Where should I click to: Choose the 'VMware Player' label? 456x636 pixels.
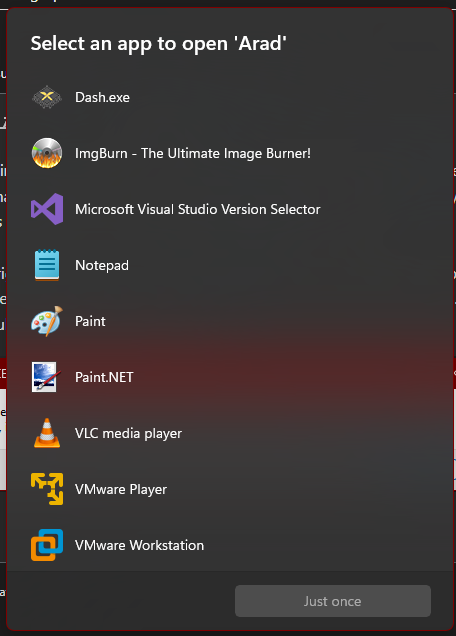[121, 489]
